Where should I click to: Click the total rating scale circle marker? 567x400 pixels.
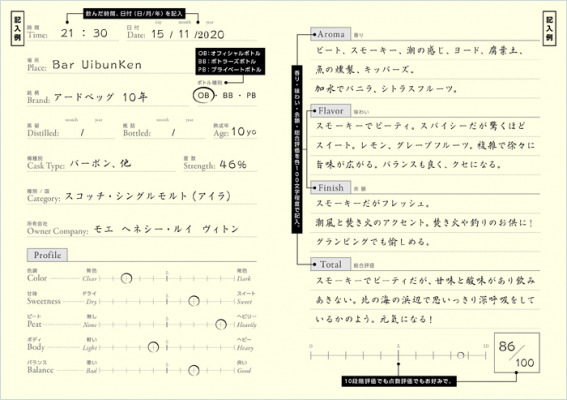coord(460,356)
